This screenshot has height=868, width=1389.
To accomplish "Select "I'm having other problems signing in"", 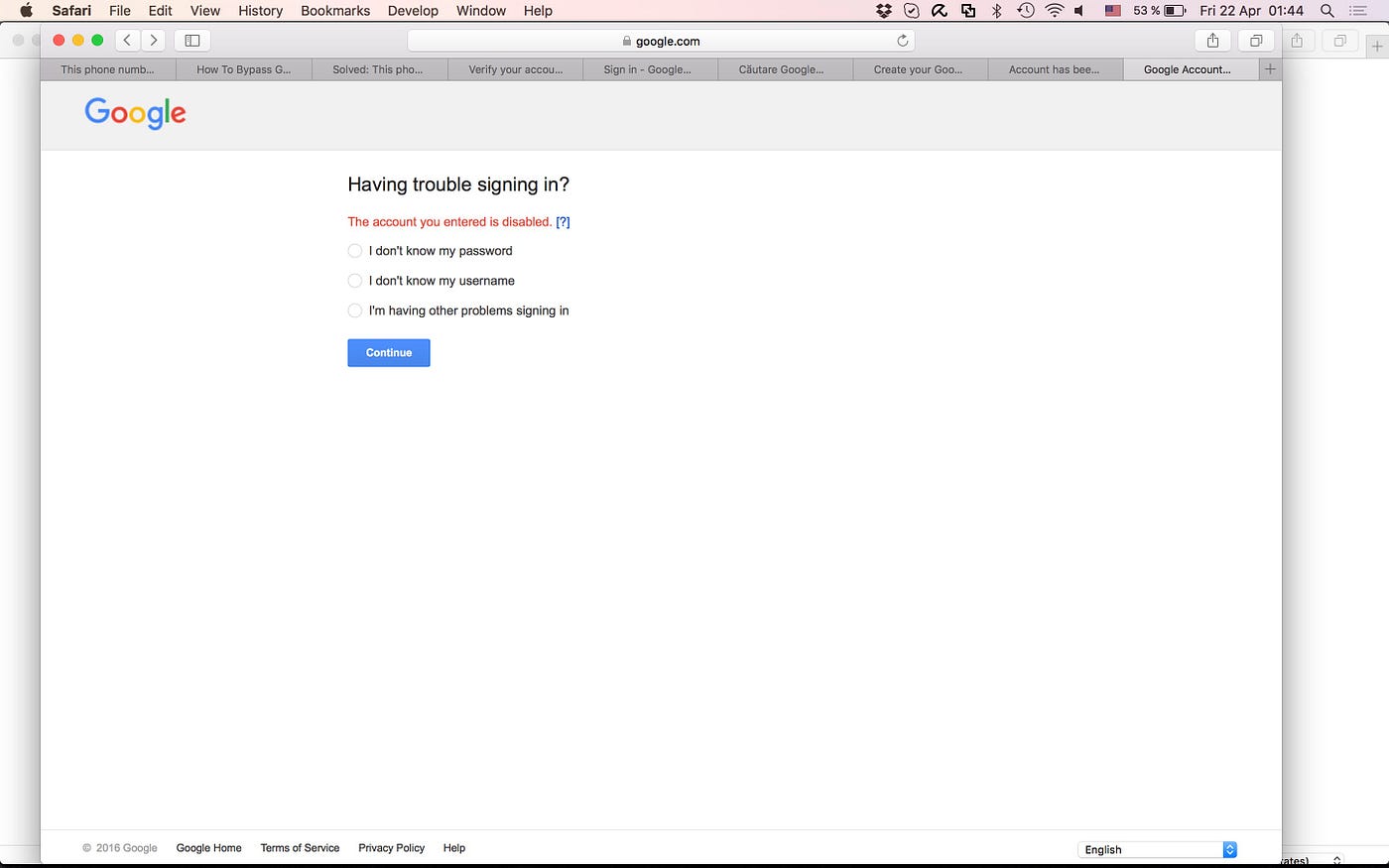I will 355,310.
